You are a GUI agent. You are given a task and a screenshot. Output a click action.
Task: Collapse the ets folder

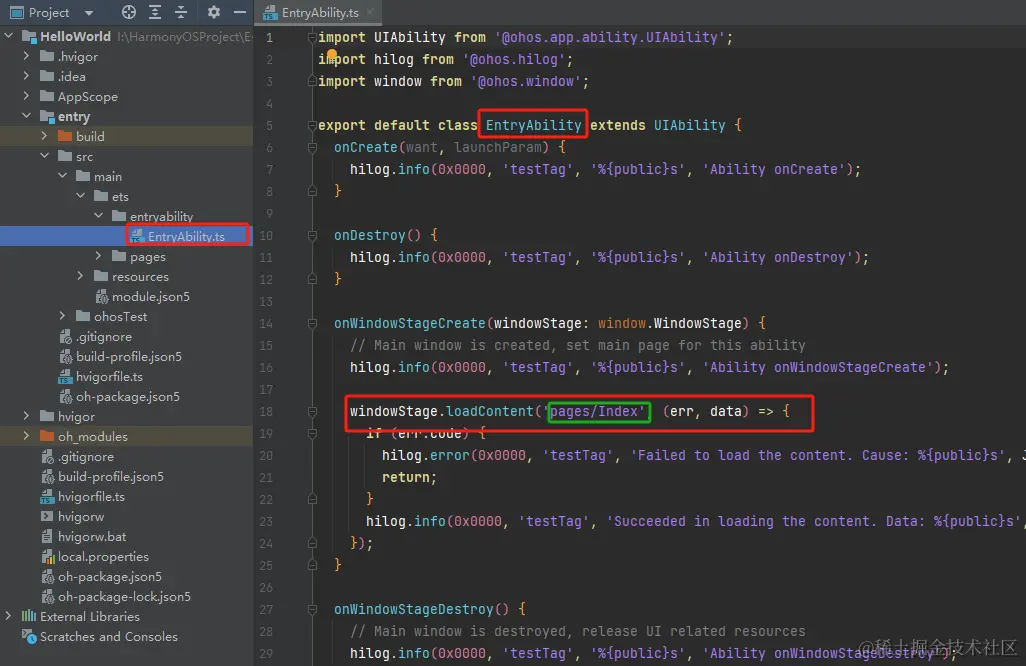click(x=80, y=196)
